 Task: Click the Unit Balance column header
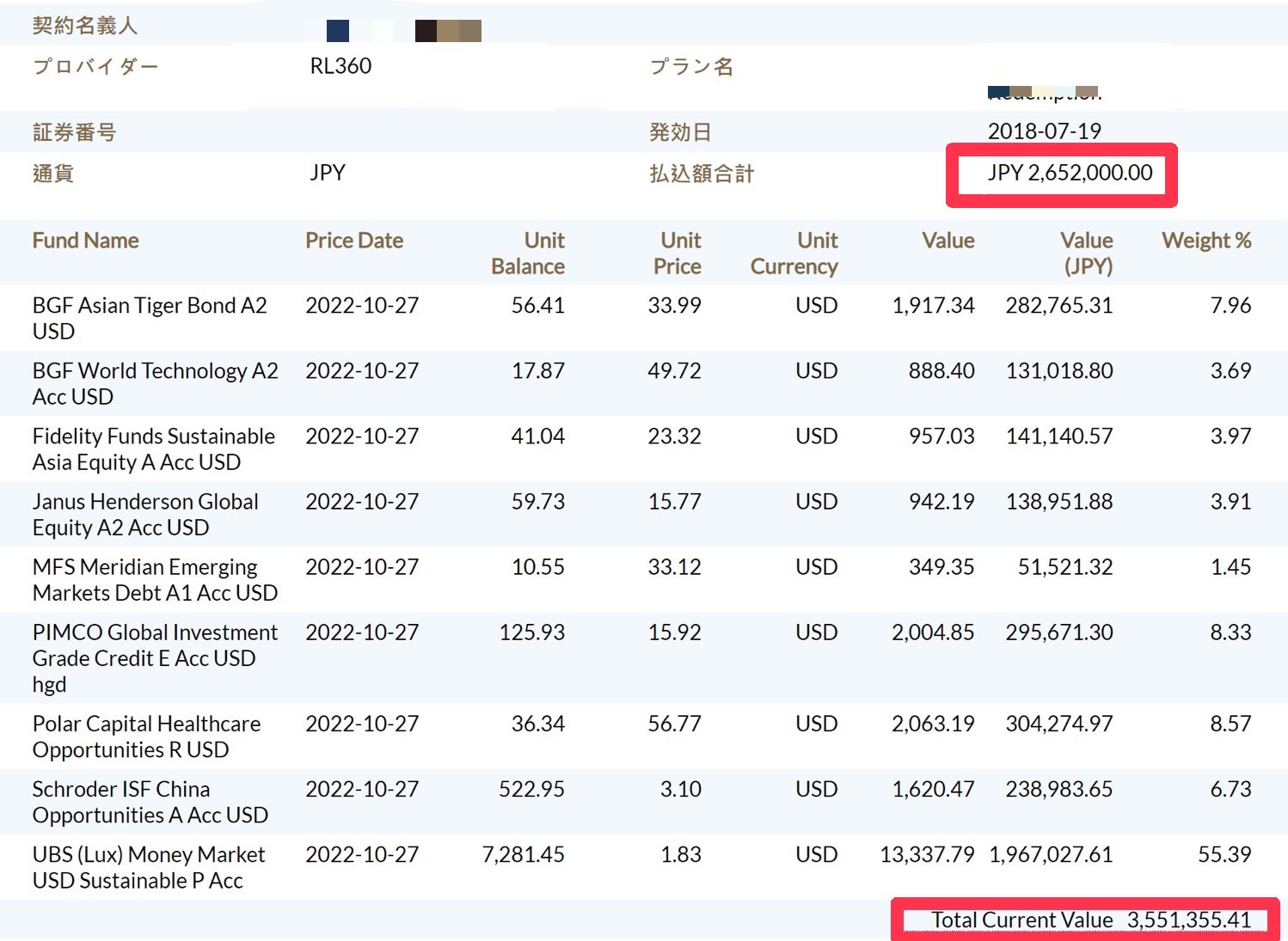point(527,254)
